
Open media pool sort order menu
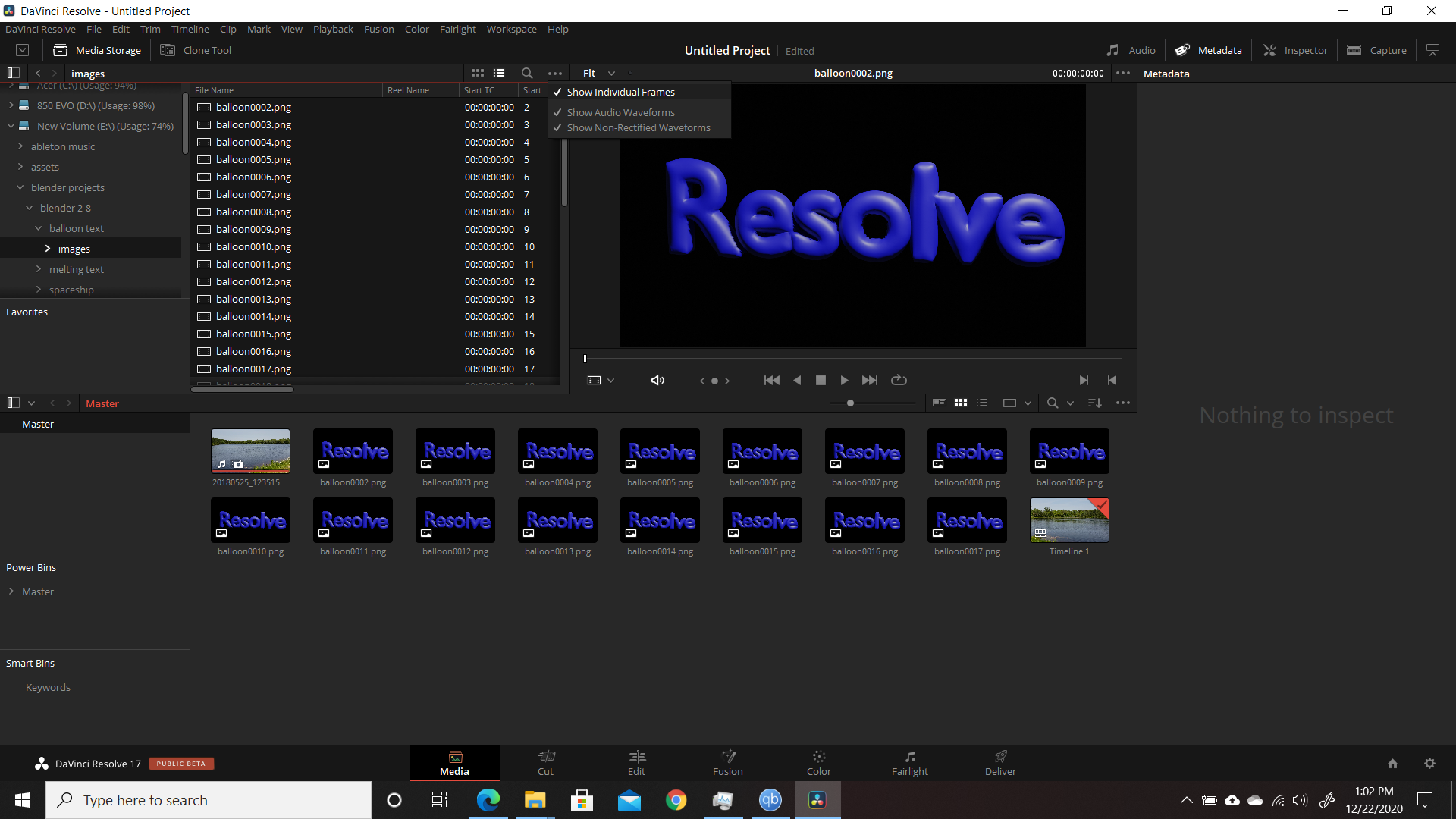tap(1094, 403)
